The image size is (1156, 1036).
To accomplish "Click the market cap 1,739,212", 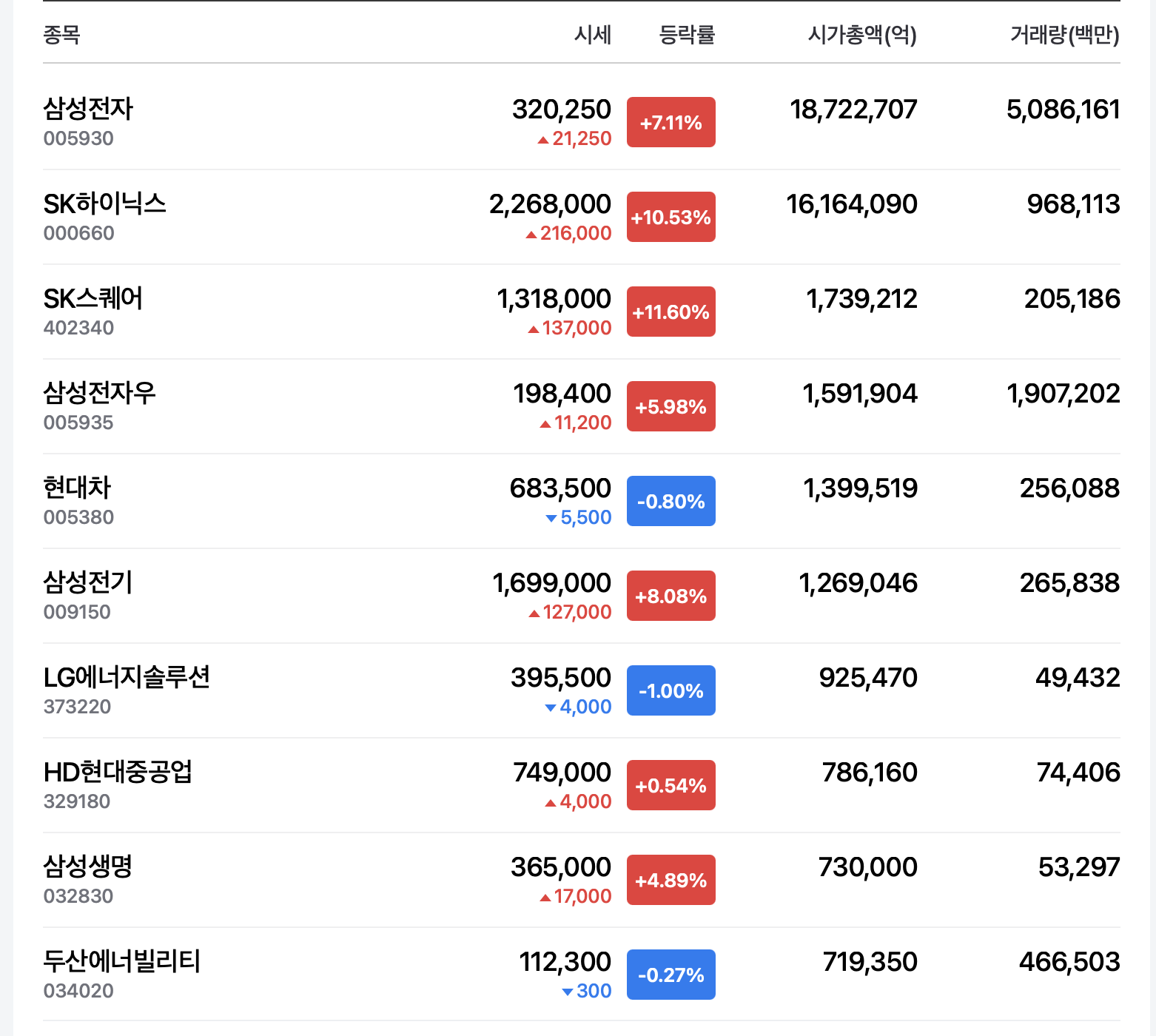I will tap(861, 299).
